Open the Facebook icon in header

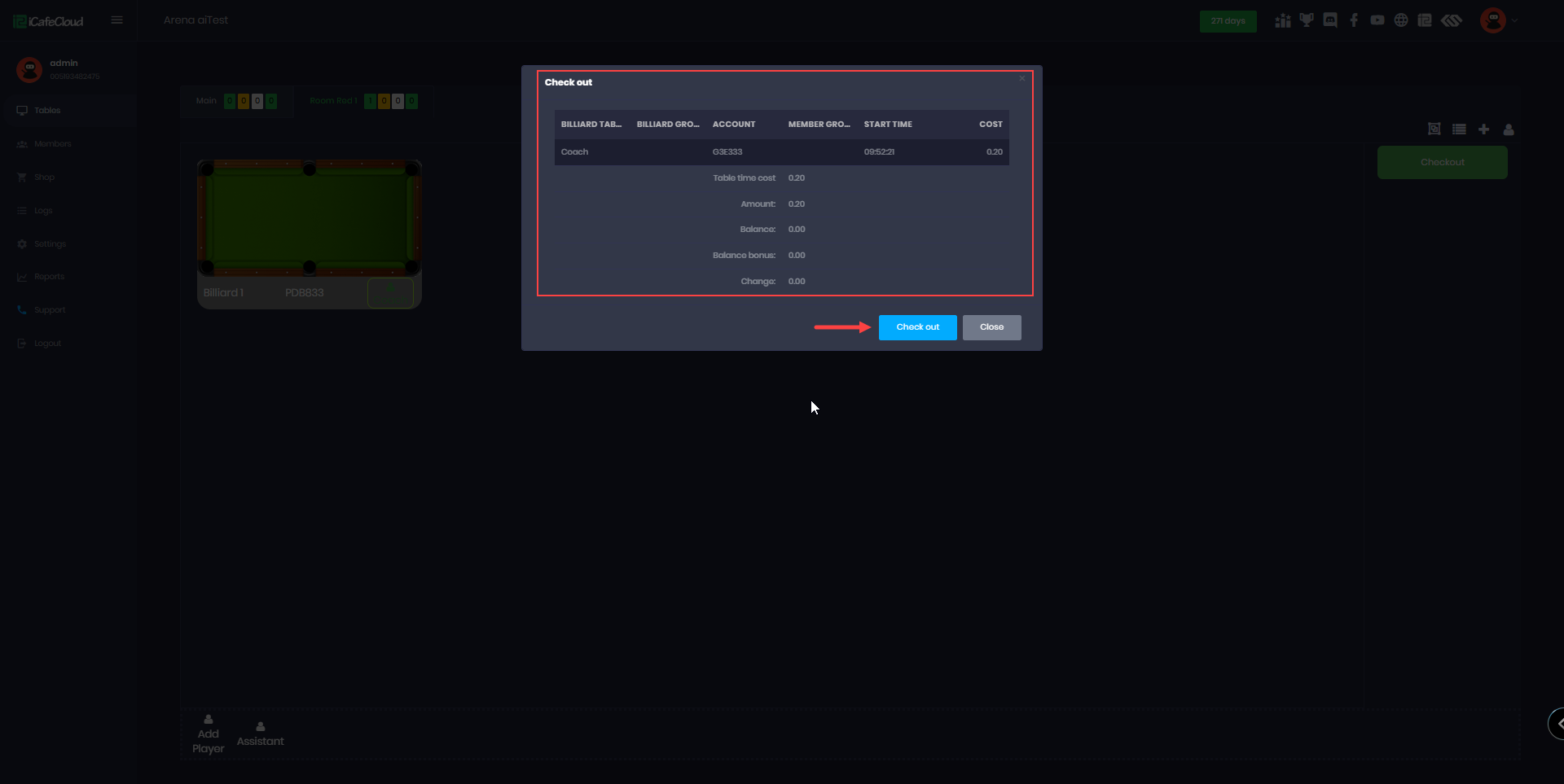tap(1354, 20)
